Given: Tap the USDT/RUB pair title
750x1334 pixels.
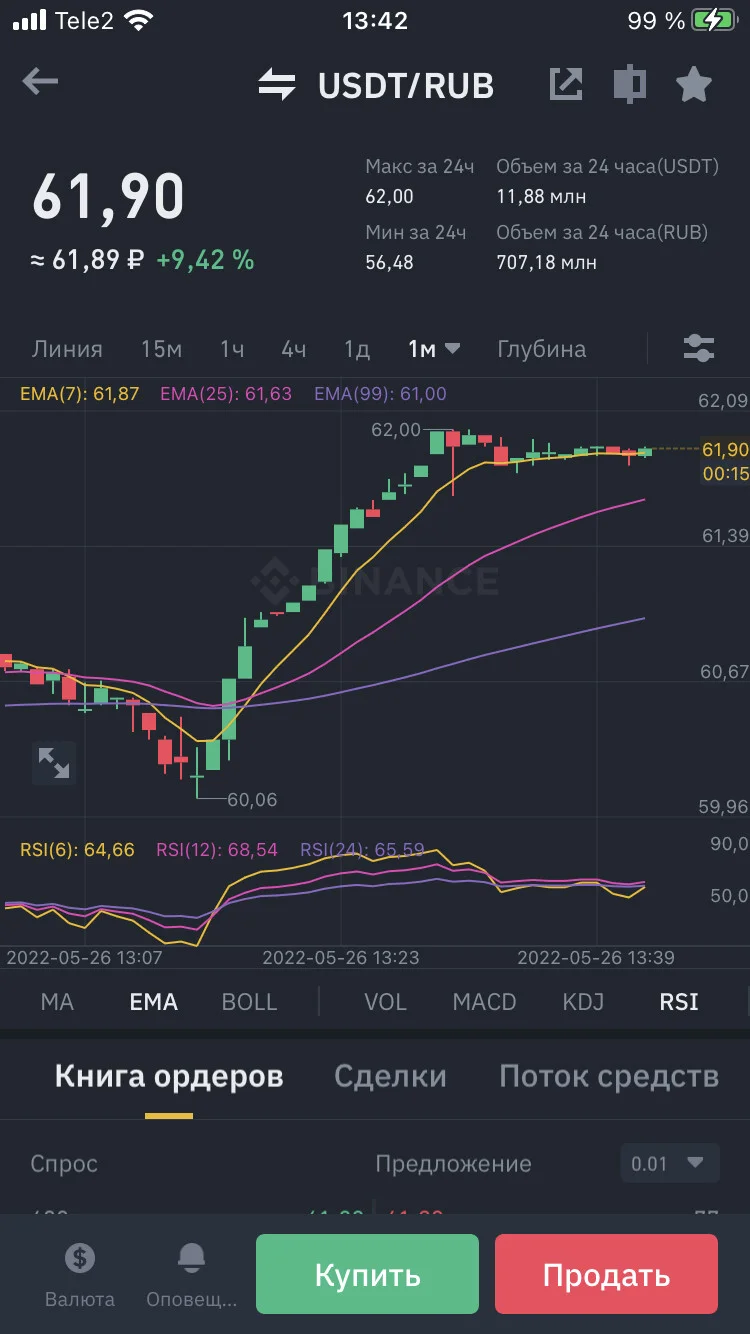Looking at the screenshot, I should click(406, 86).
